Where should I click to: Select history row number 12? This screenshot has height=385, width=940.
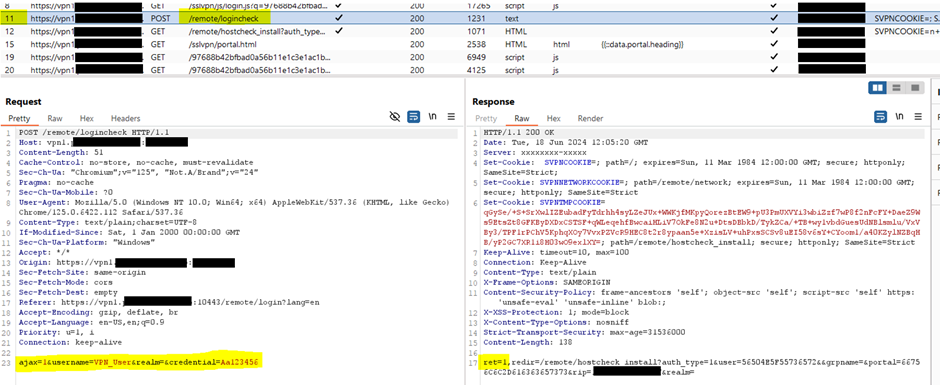tap(470, 30)
